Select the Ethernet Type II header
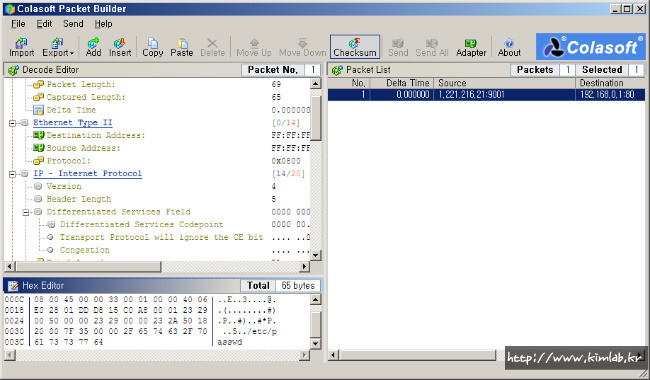650x380 pixels. [x=73, y=123]
